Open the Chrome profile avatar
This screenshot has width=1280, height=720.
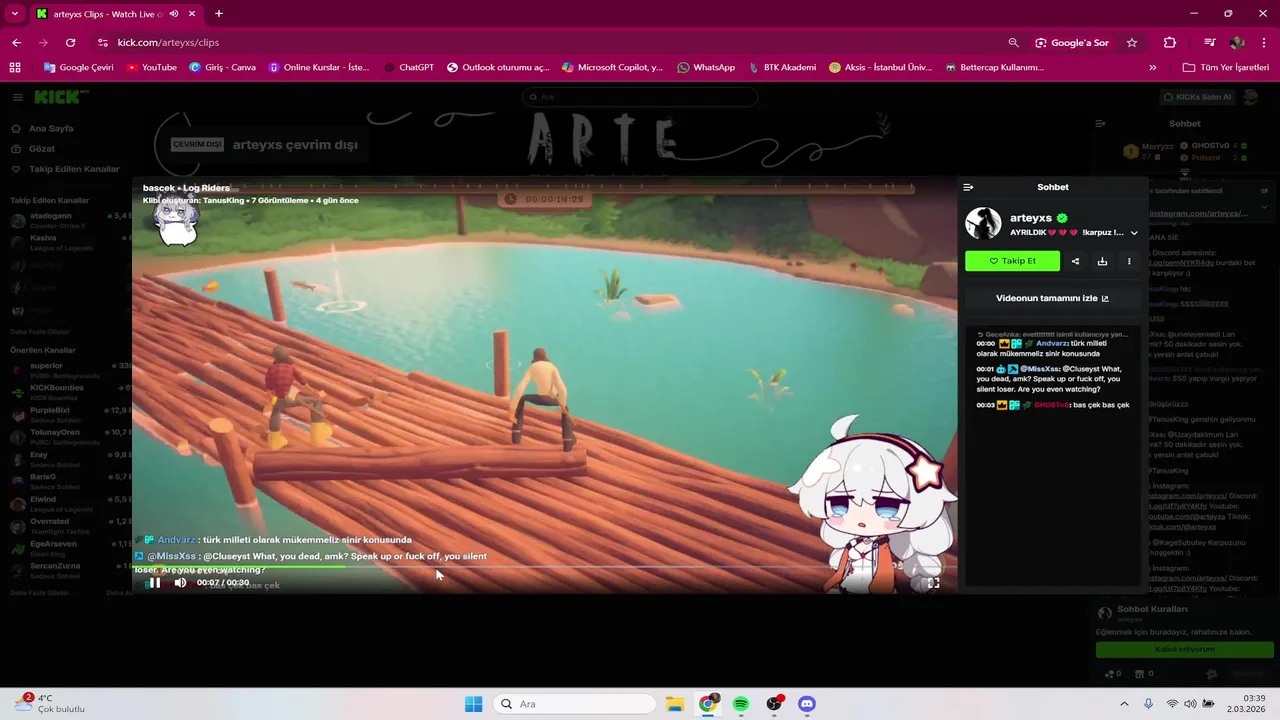coord(1237,43)
